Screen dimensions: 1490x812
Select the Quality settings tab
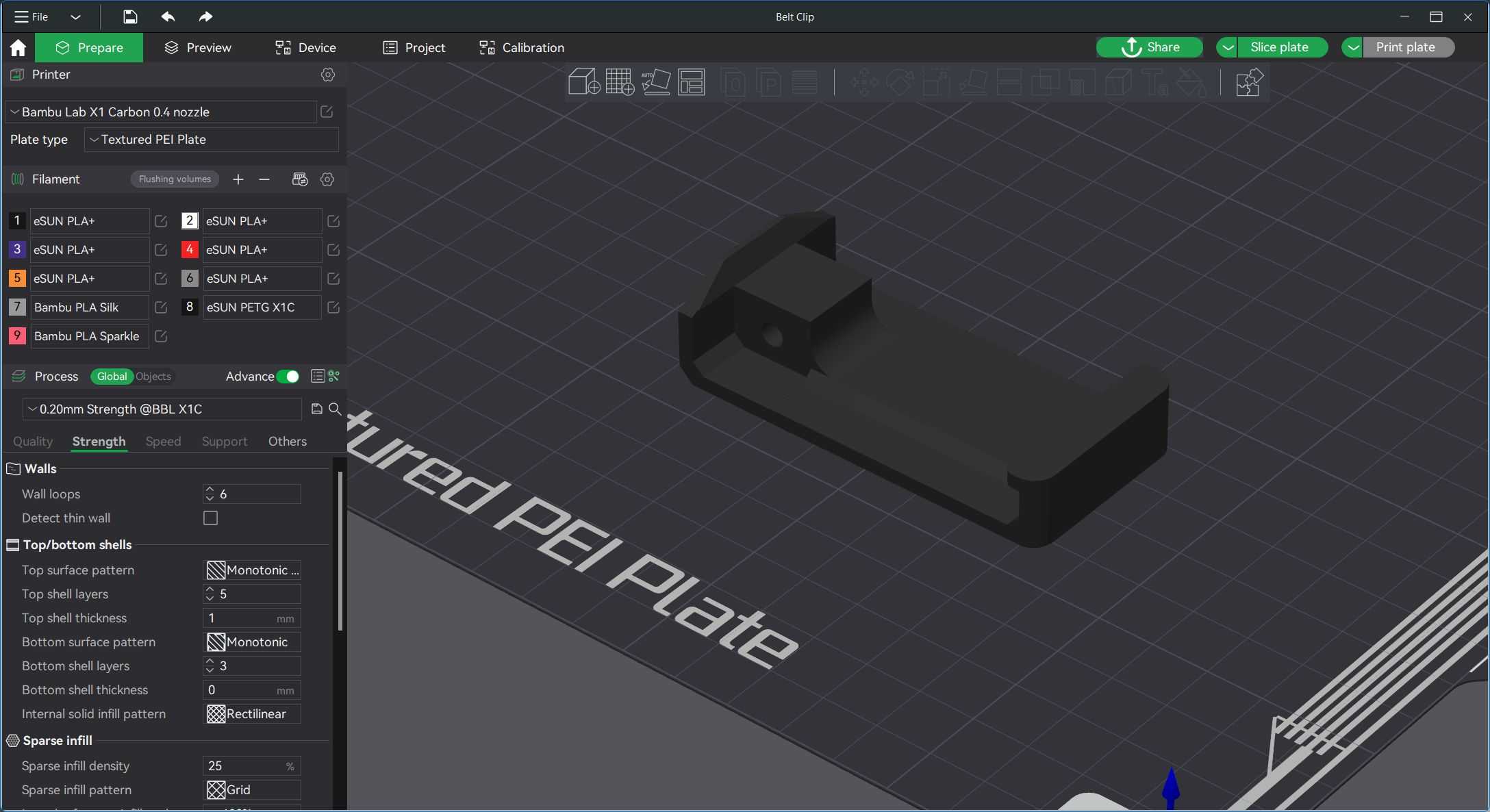(33, 442)
